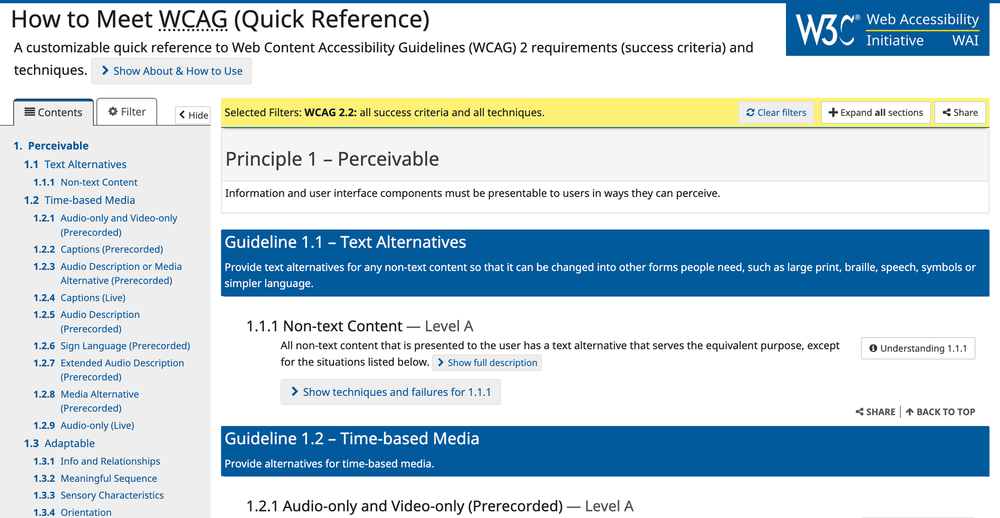Screen dimensions: 1000x518
Task: Click the Principle 1 – Perceivable heading
Action: [x=332, y=159]
